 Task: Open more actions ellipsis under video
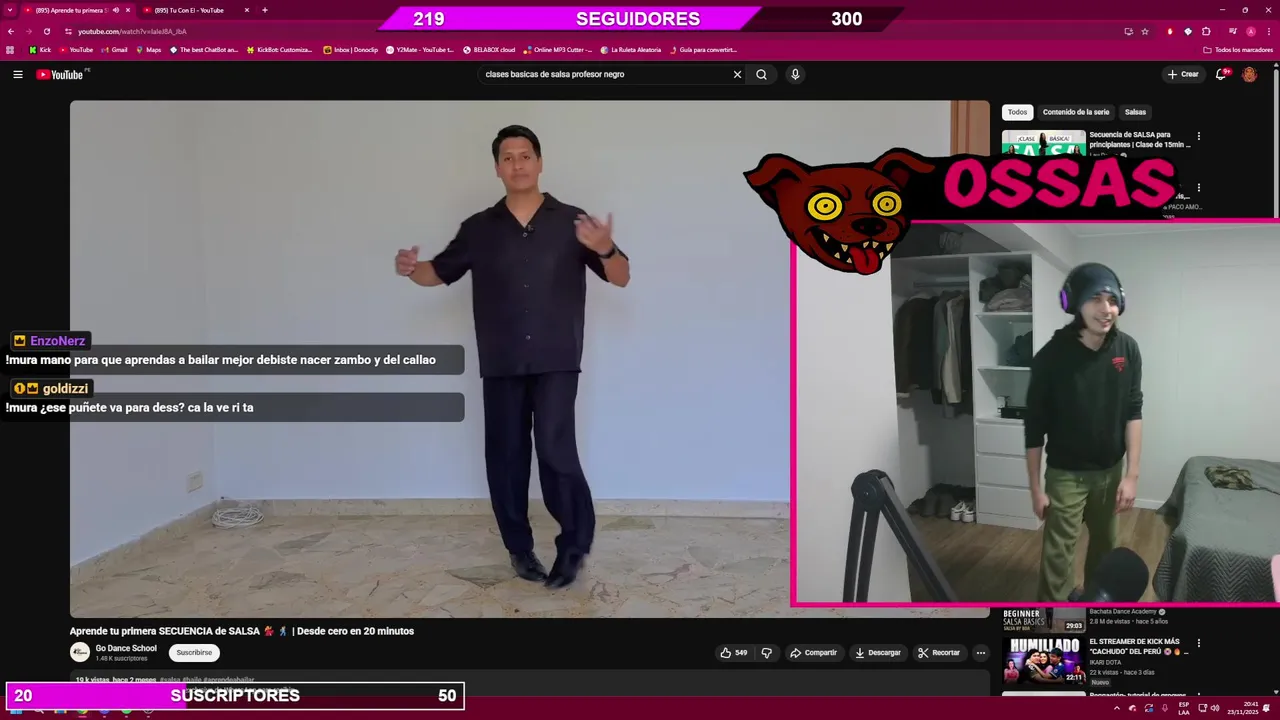pyautogui.click(x=981, y=653)
